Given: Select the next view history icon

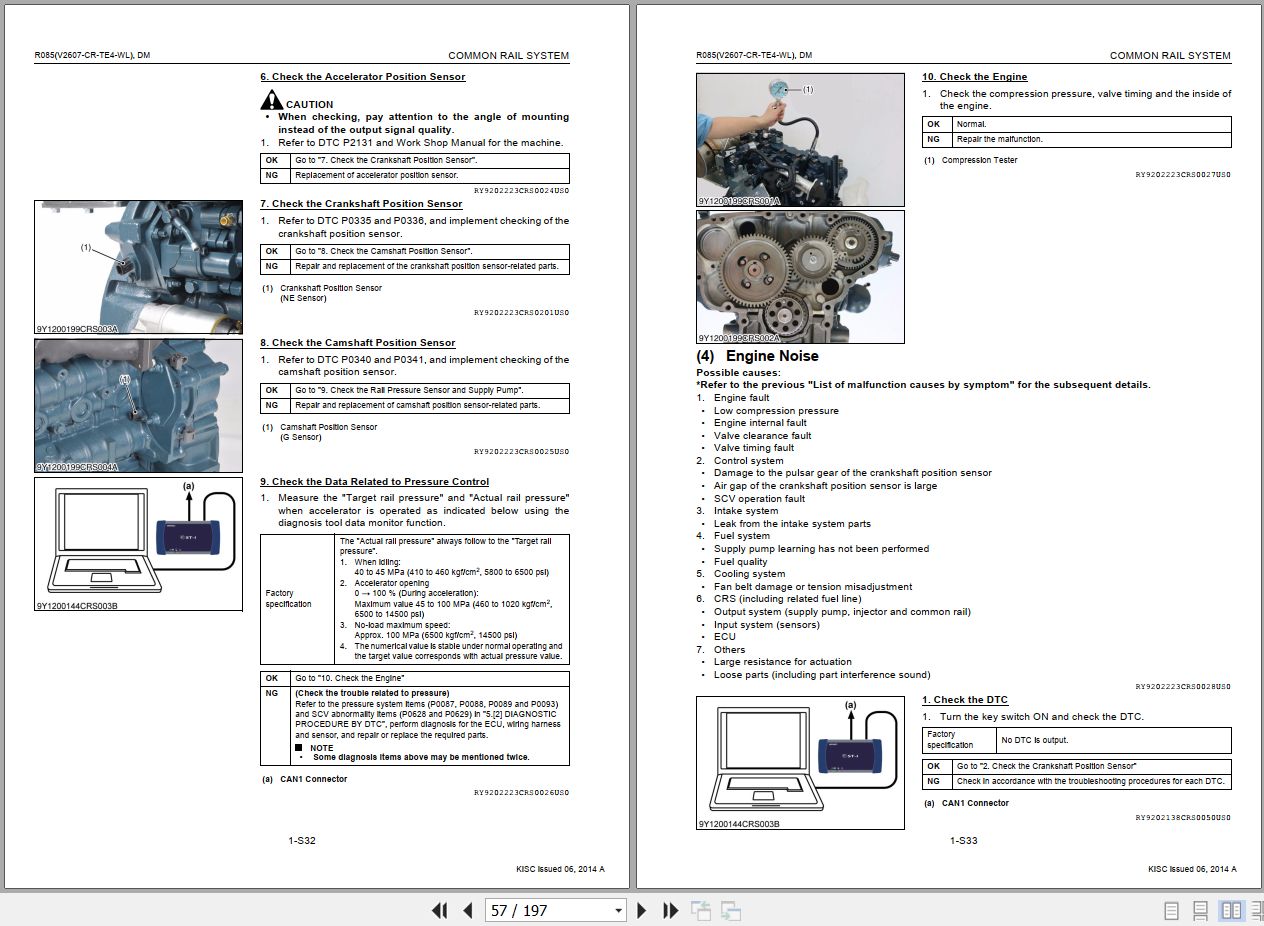Looking at the screenshot, I should click(x=729, y=911).
